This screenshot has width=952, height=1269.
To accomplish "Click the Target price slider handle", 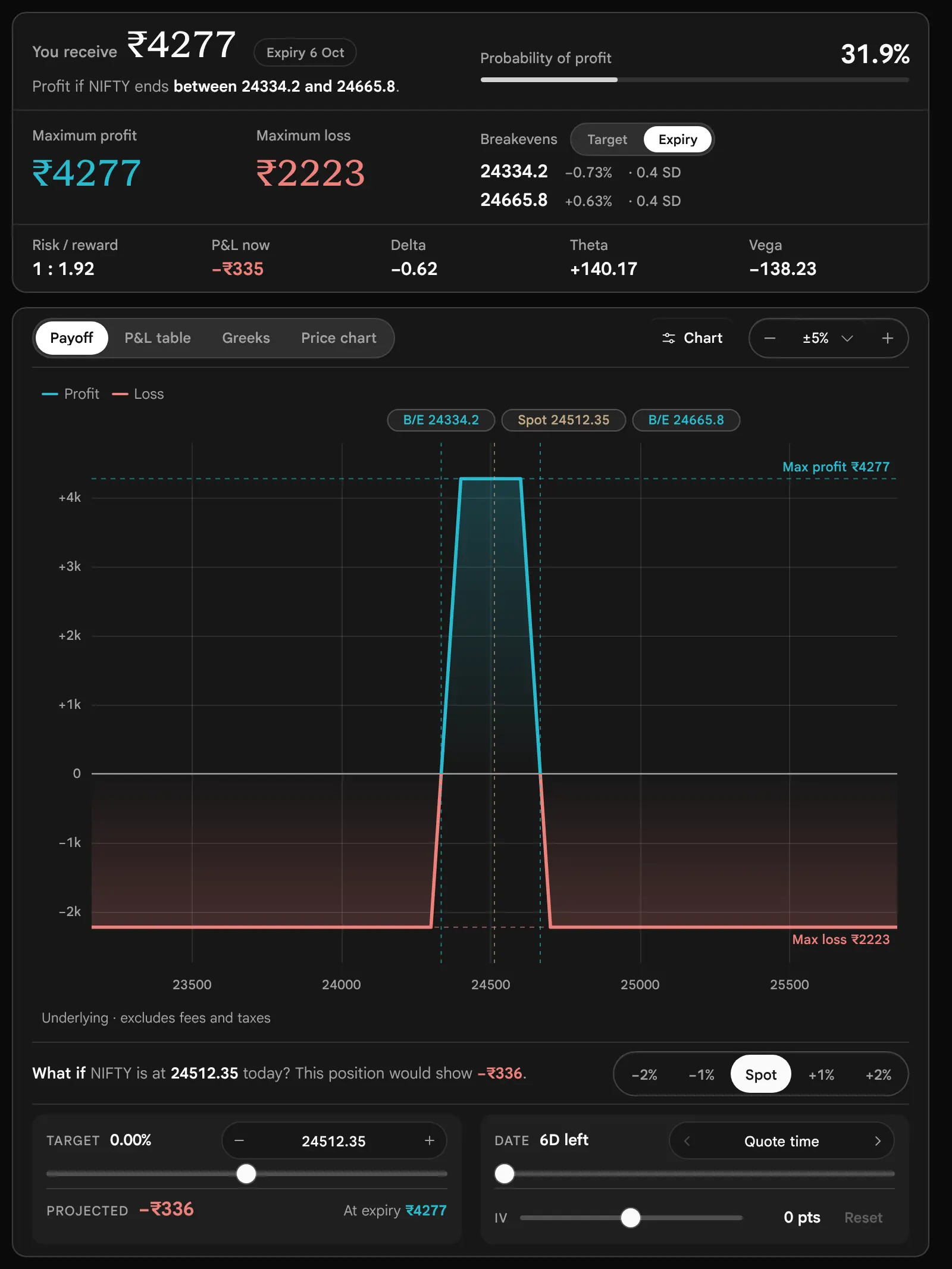I will pos(246,1174).
